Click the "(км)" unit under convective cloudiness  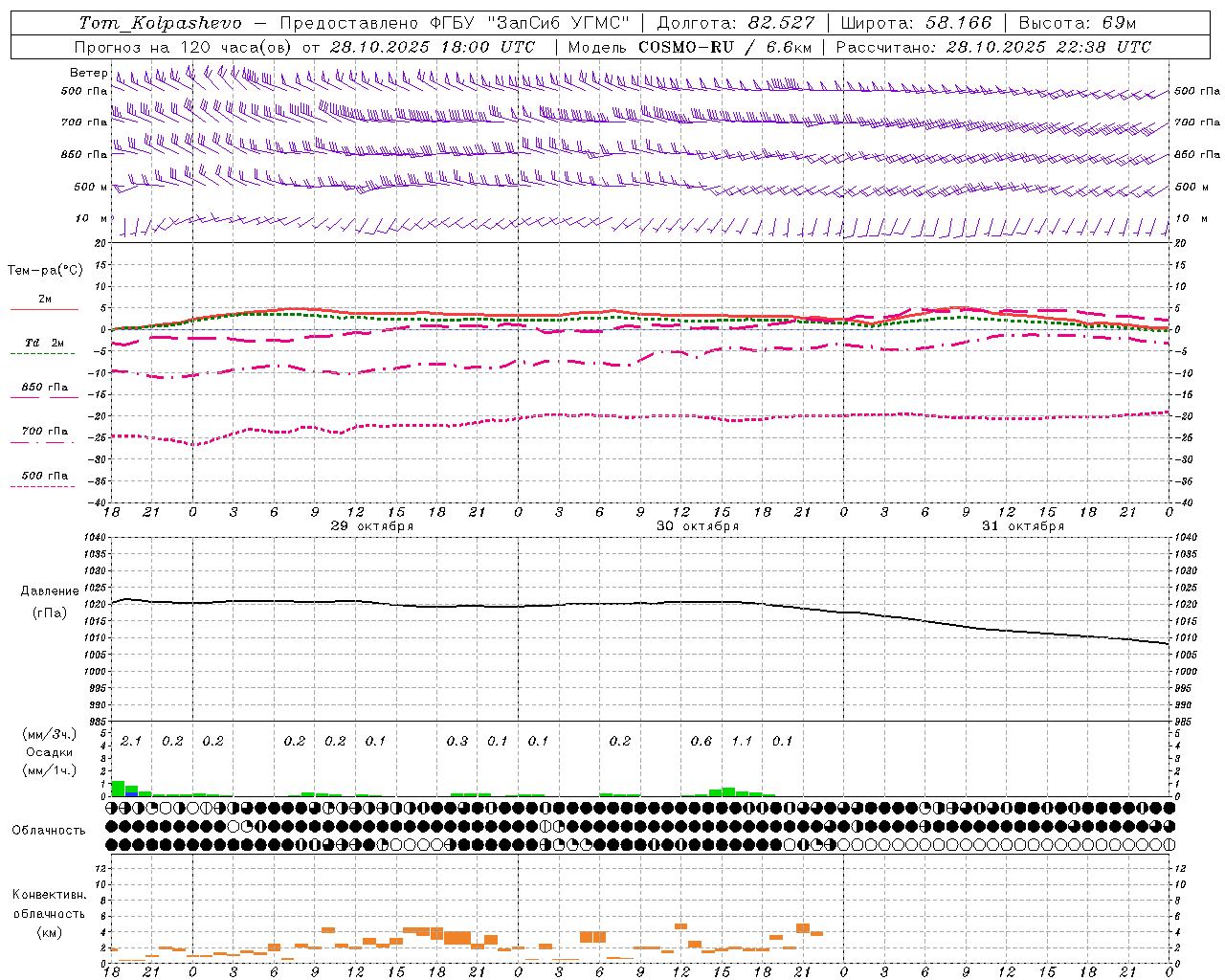[x=50, y=933]
